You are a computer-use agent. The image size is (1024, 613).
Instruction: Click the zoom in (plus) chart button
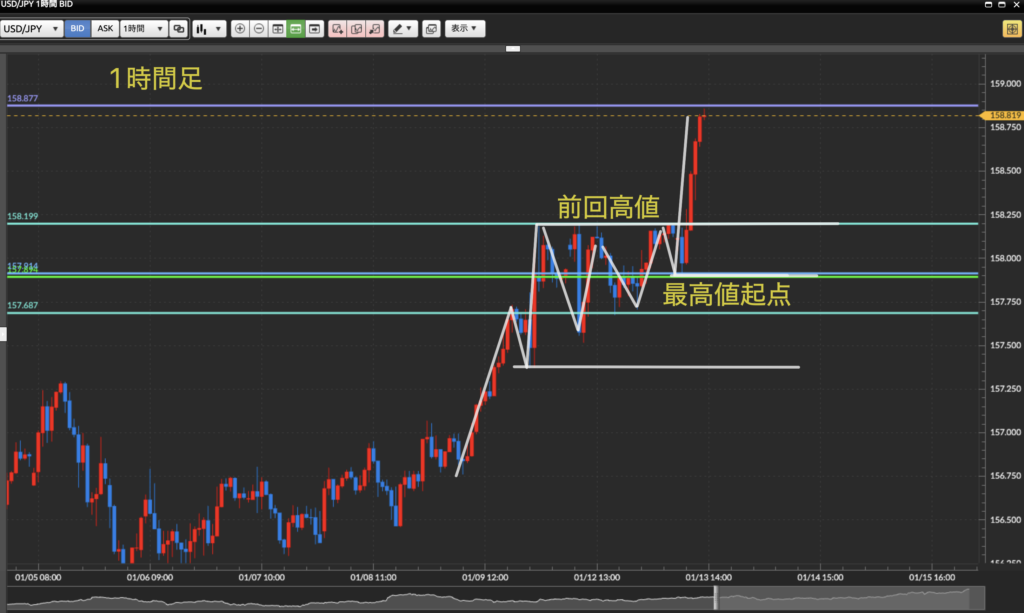pyautogui.click(x=240, y=29)
